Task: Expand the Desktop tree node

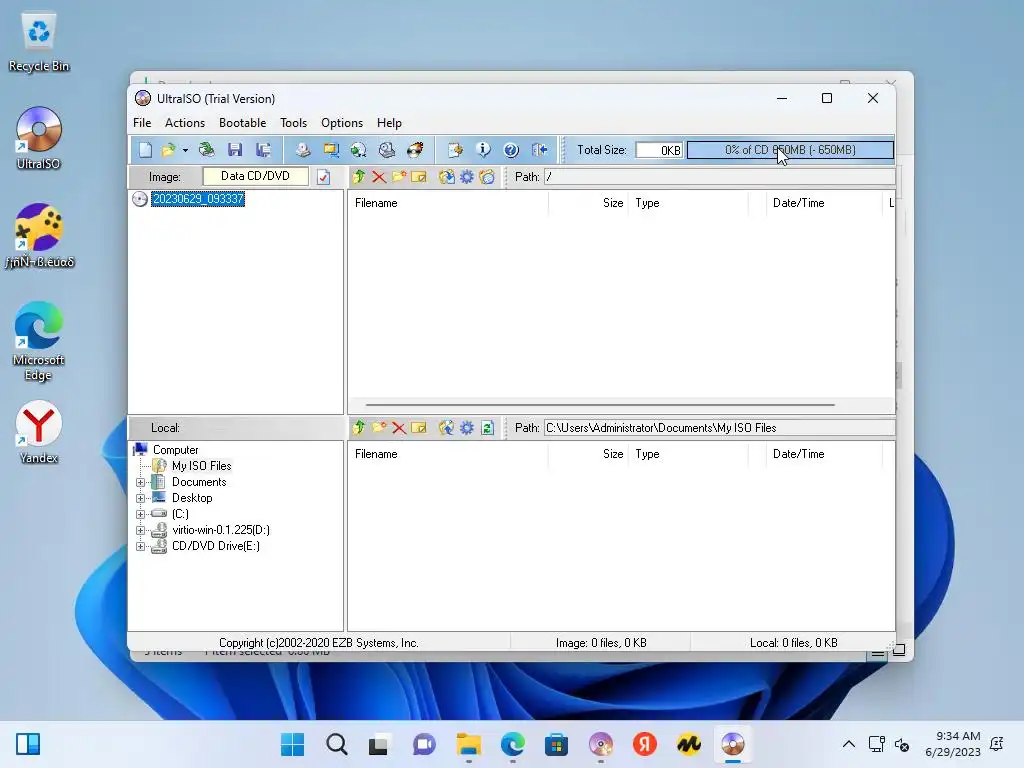Action: point(140,498)
